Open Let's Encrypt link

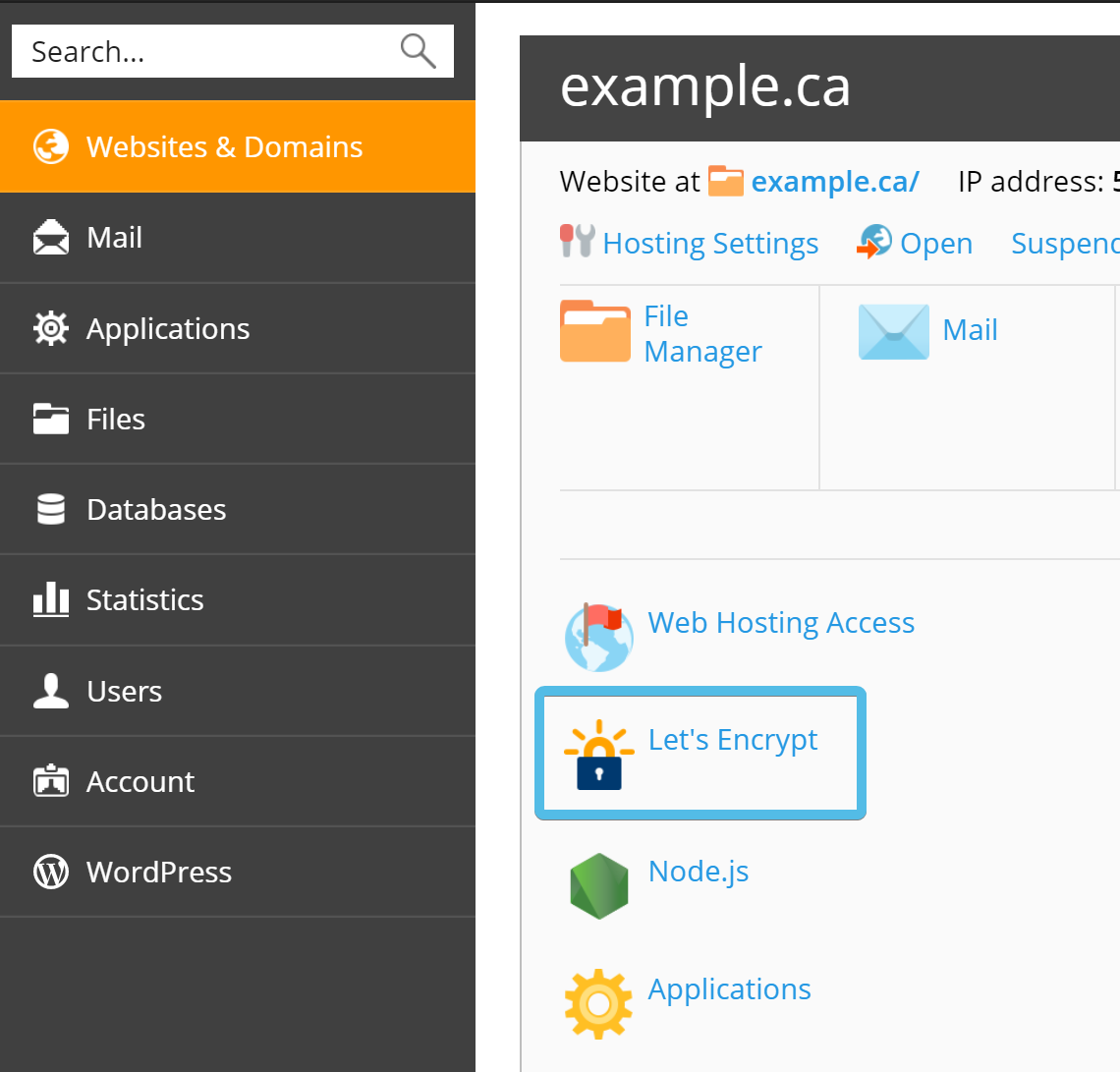[x=733, y=741]
